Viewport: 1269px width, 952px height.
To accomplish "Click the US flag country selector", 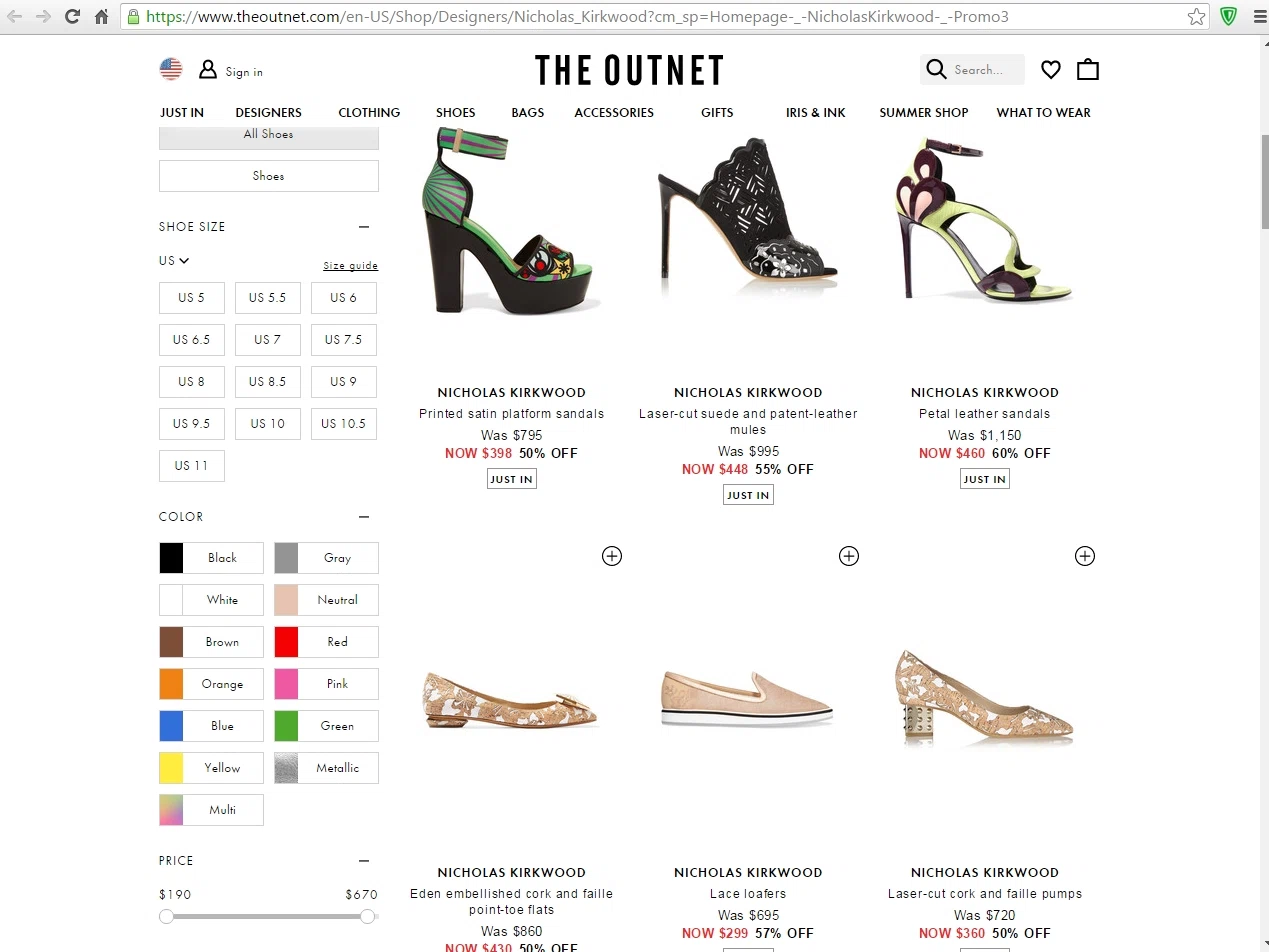I will [171, 69].
